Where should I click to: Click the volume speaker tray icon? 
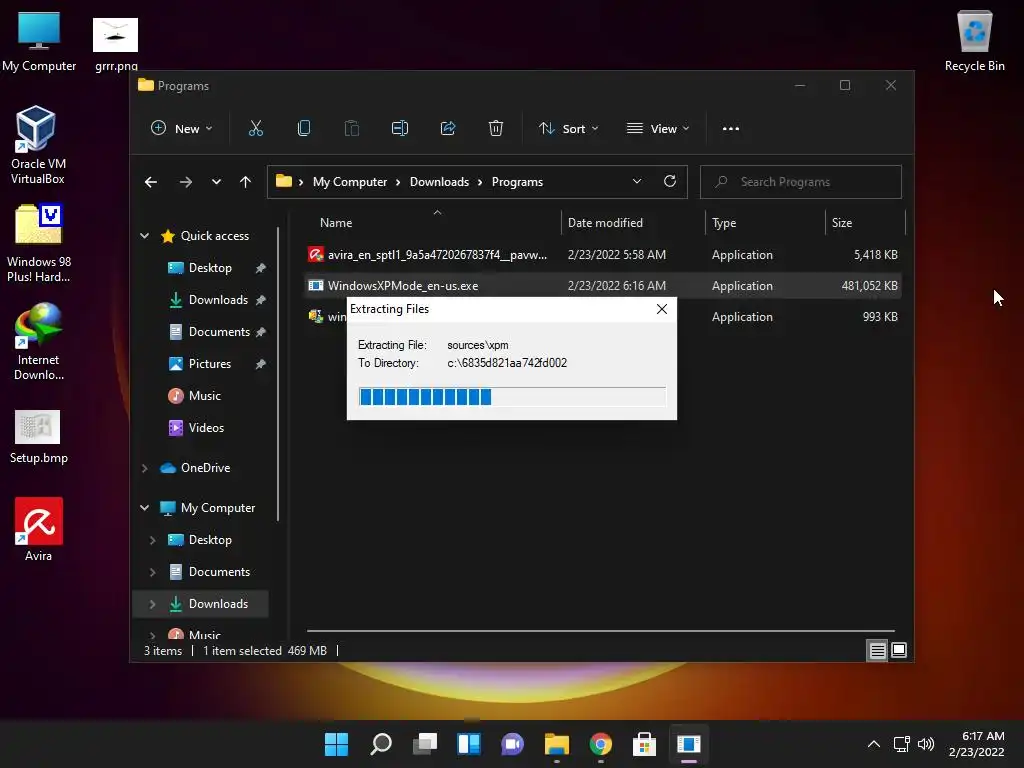925,744
